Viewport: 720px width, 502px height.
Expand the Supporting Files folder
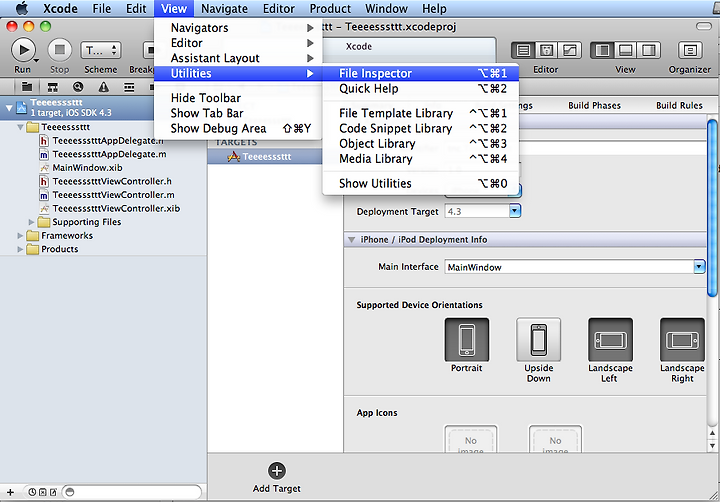[31, 222]
